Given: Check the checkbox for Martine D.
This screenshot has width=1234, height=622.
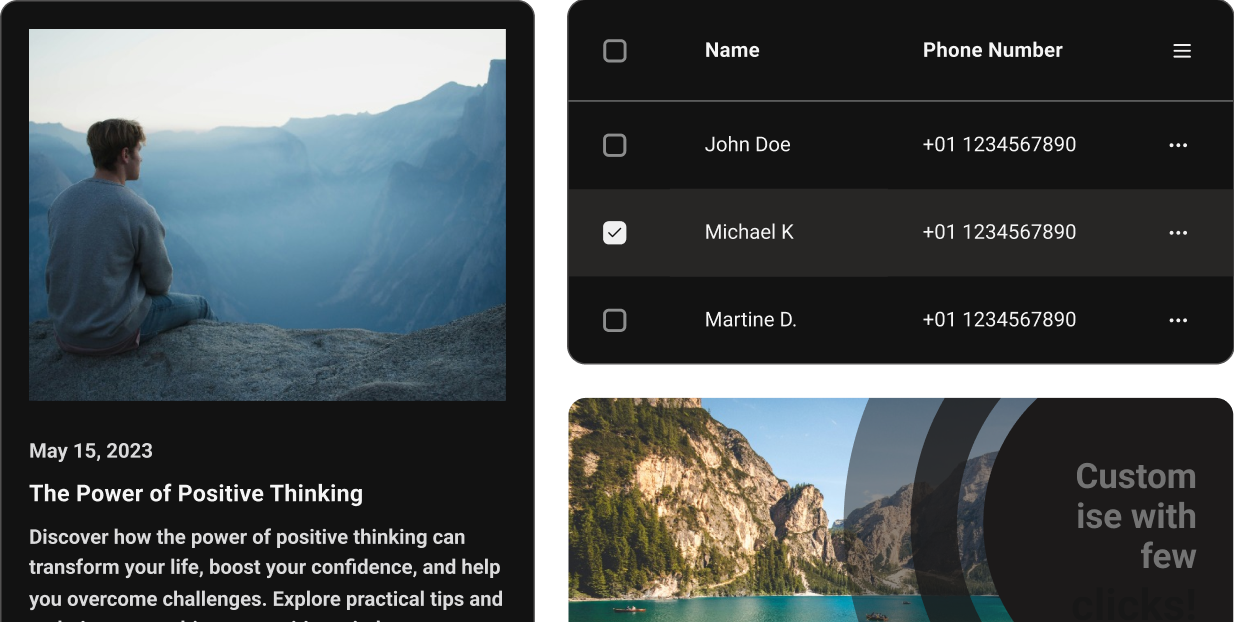Looking at the screenshot, I should click(614, 320).
